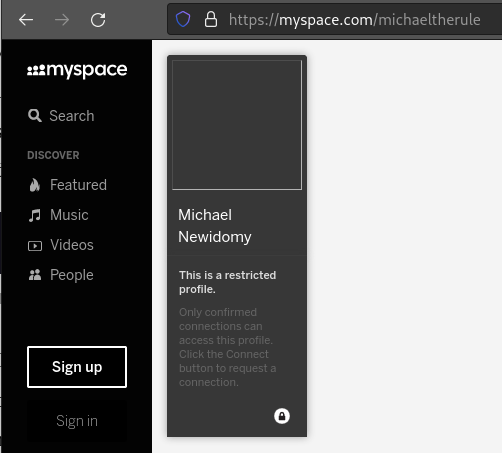Image resolution: width=502 pixels, height=453 pixels.
Task: Click the flame icon next to Featured
Action: pyautogui.click(x=35, y=185)
